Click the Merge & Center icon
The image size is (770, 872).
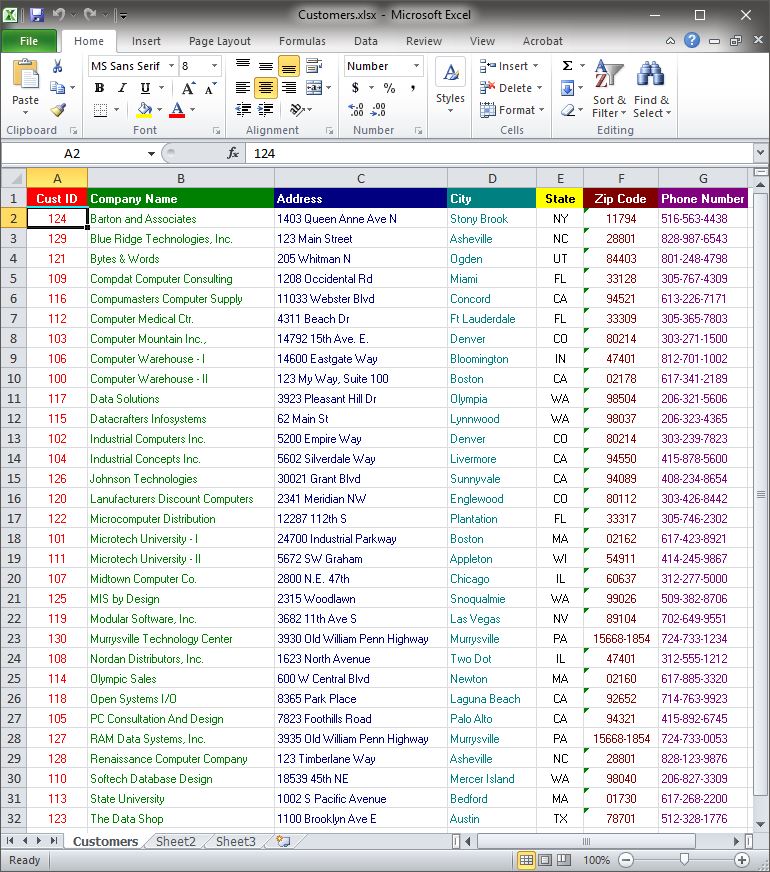[314, 88]
